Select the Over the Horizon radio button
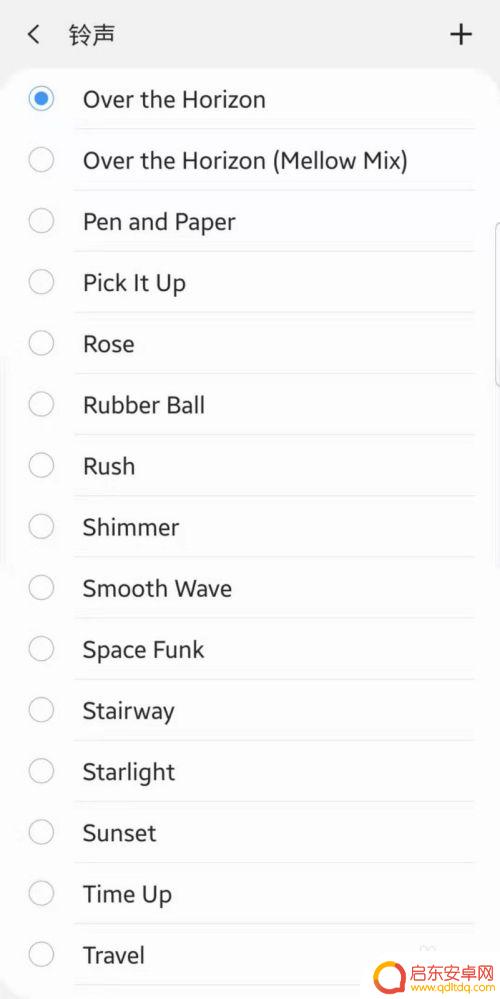The width and height of the screenshot is (500, 999). (x=41, y=99)
